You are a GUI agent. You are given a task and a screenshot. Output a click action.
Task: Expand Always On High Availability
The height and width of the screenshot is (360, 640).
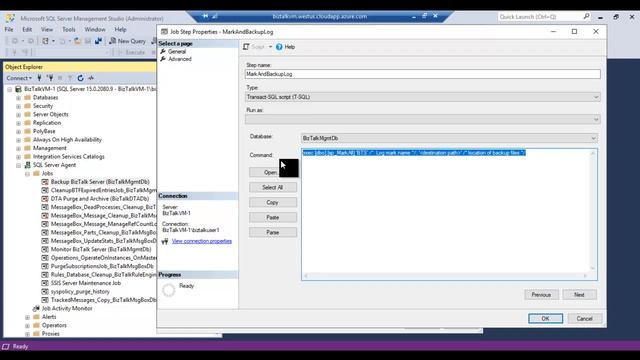click(18, 140)
